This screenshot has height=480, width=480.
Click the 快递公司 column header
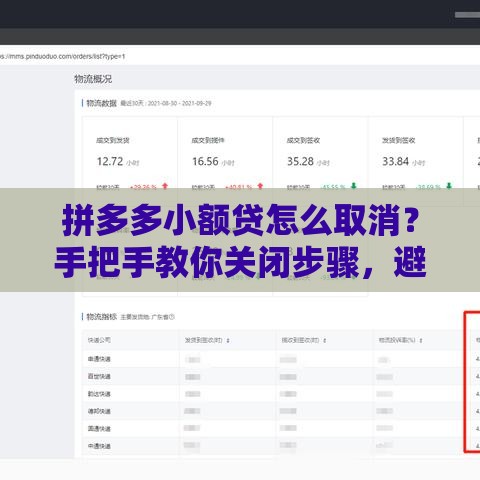coord(99,340)
